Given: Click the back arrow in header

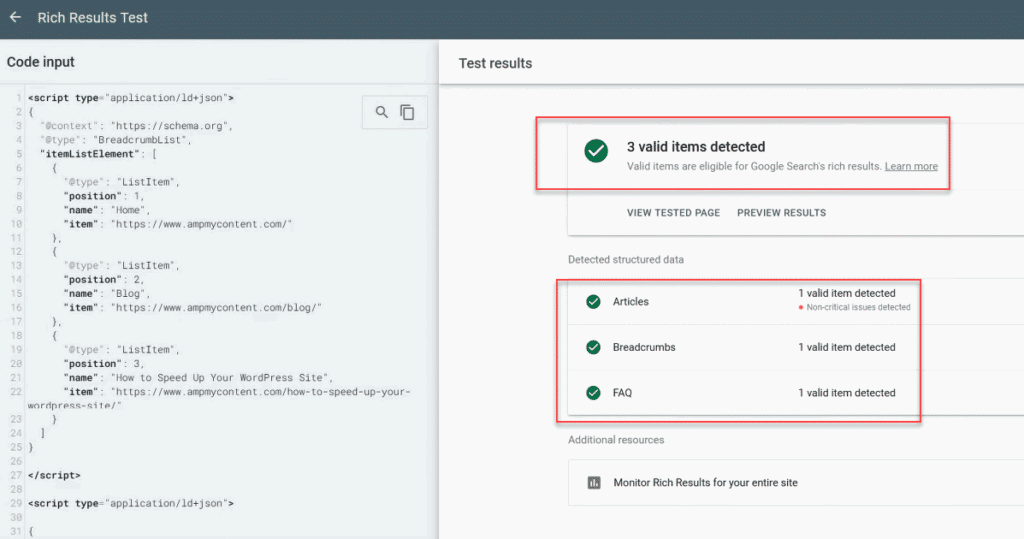Looking at the screenshot, I should (15, 18).
